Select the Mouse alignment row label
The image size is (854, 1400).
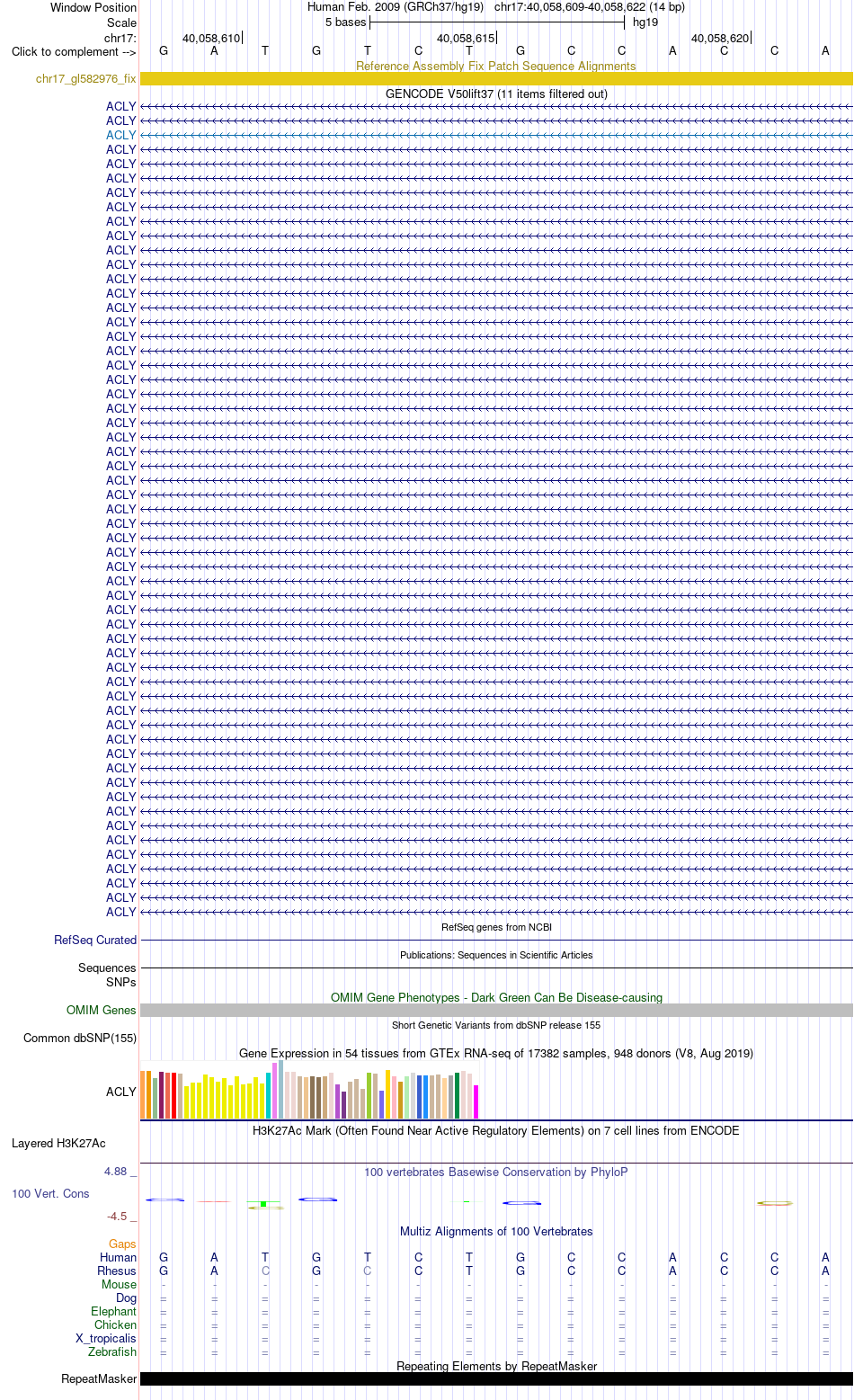[119, 1284]
